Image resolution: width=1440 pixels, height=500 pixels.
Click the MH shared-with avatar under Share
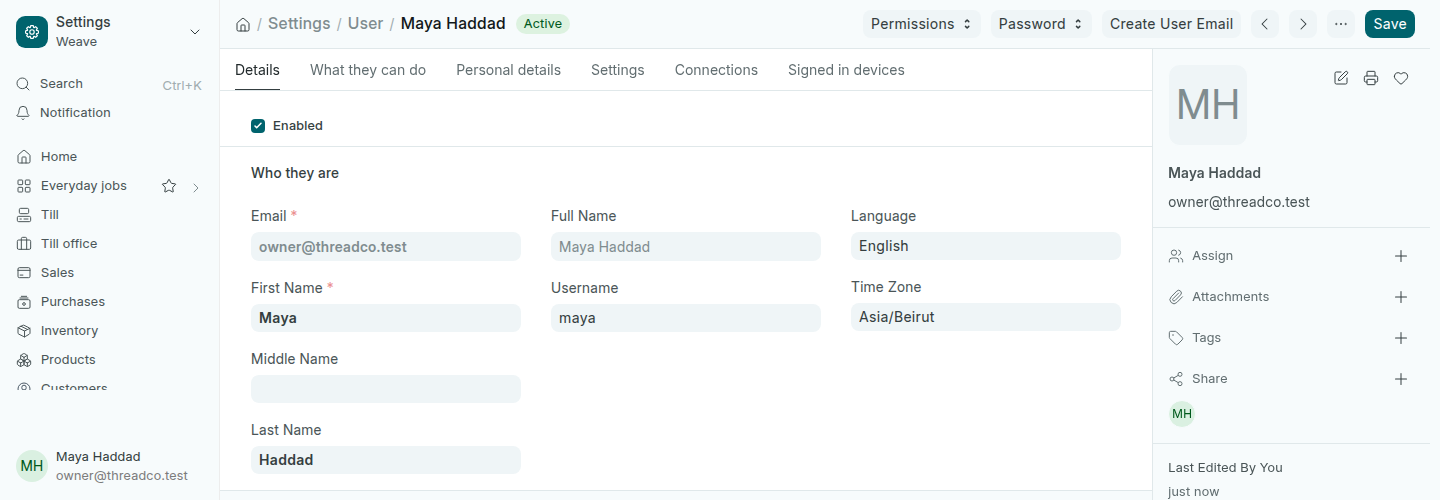tap(1182, 414)
